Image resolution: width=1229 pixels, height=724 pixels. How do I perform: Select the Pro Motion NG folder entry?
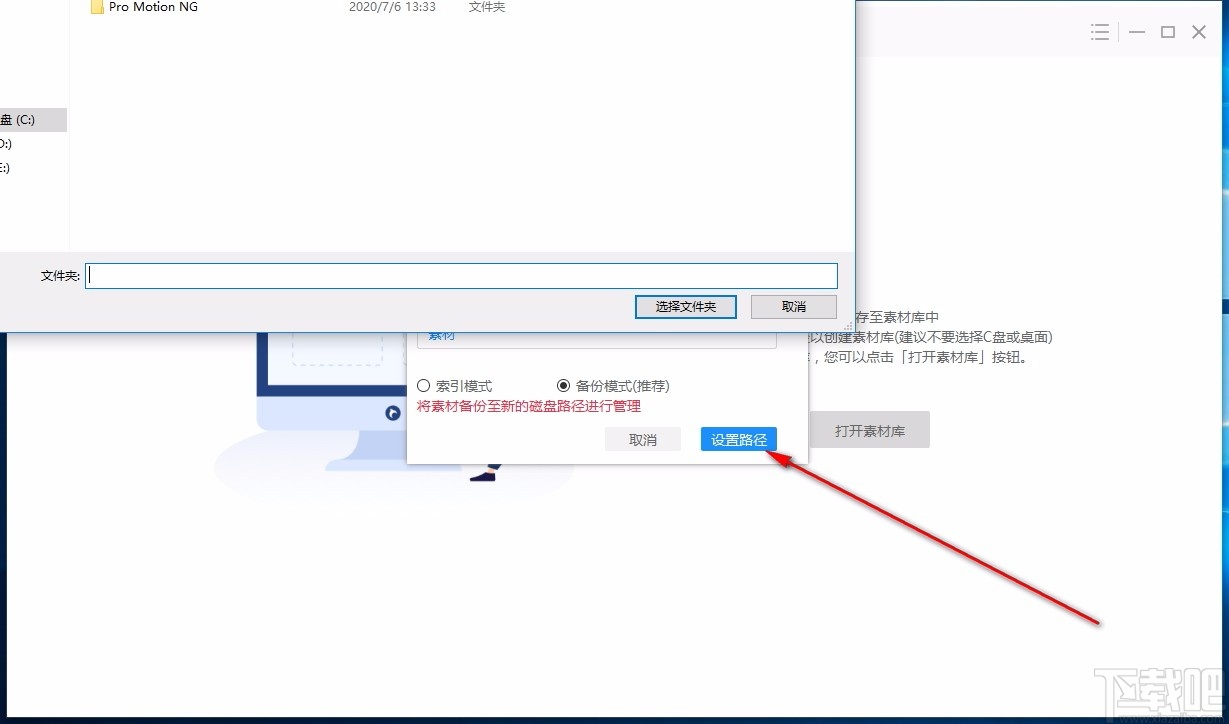tap(151, 7)
